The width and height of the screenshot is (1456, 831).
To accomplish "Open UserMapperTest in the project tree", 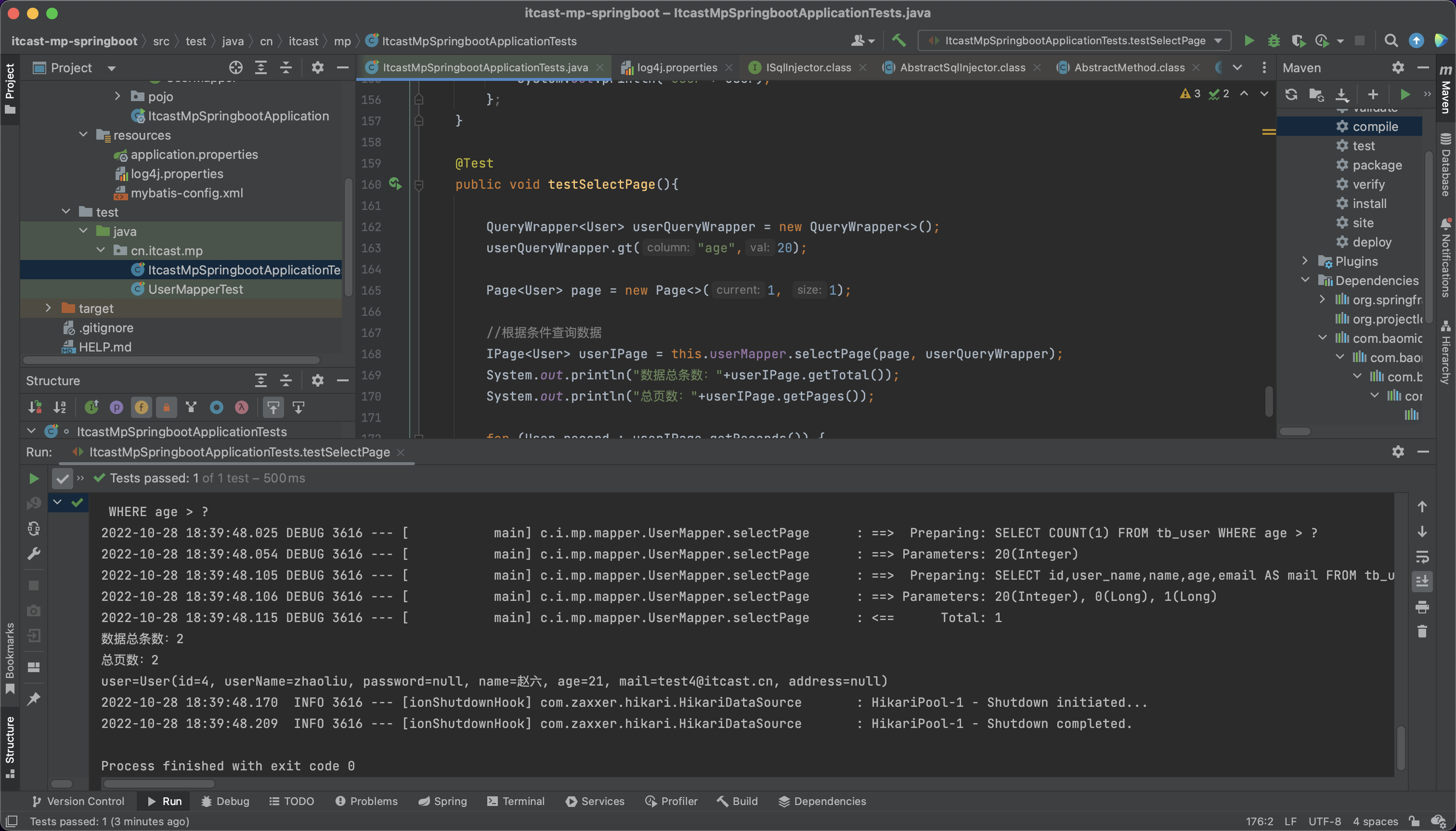I will click(x=195, y=289).
